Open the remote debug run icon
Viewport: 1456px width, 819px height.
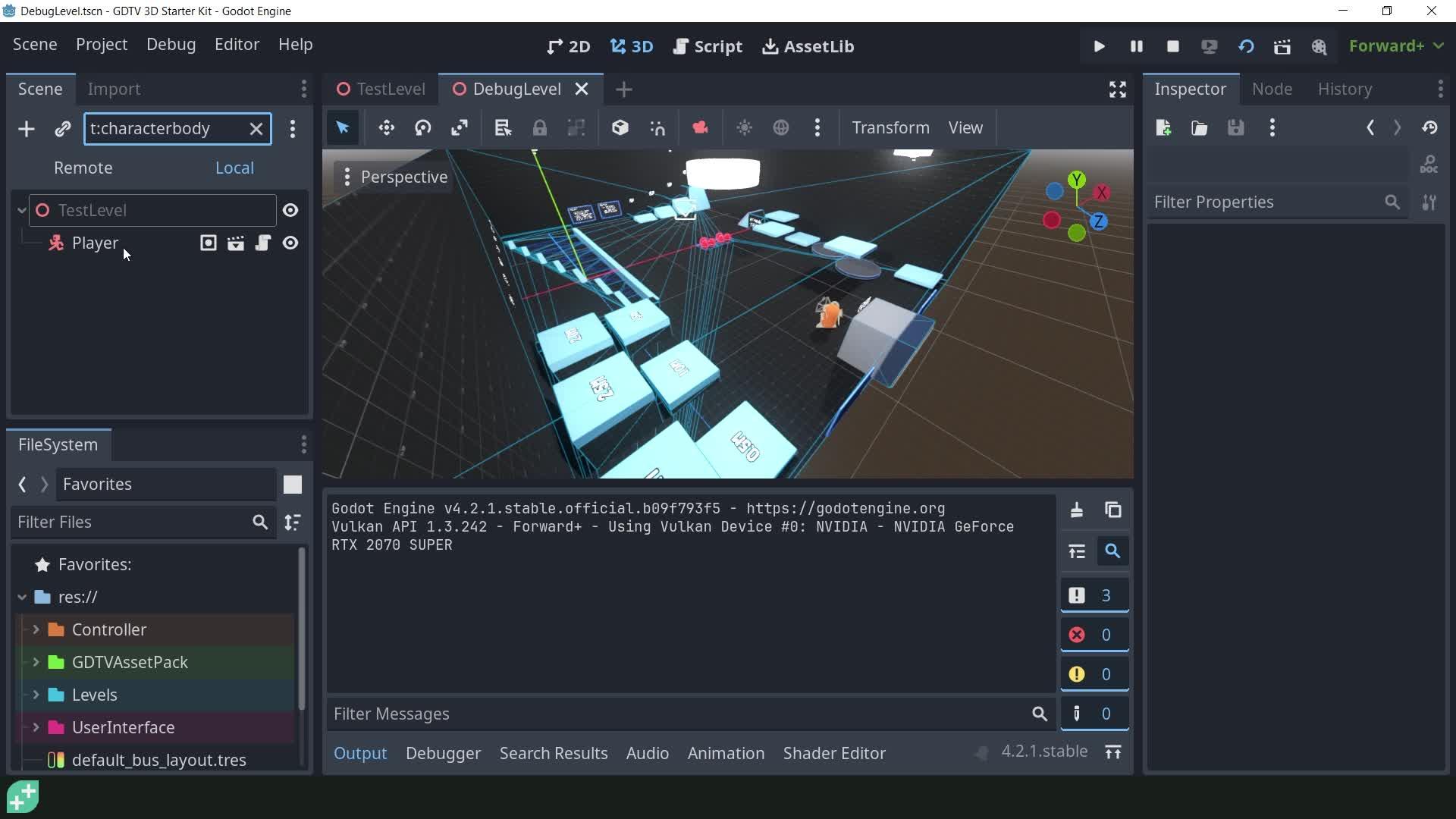coord(1210,46)
